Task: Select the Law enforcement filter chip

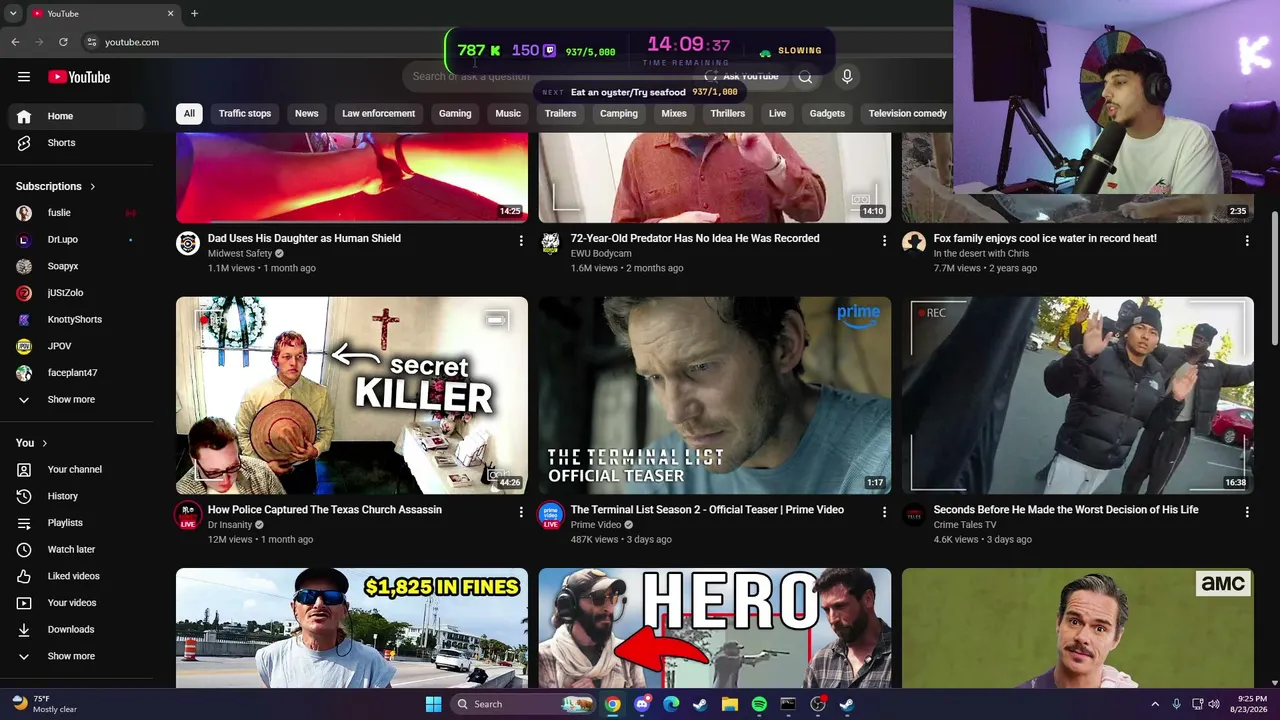Action: (378, 113)
